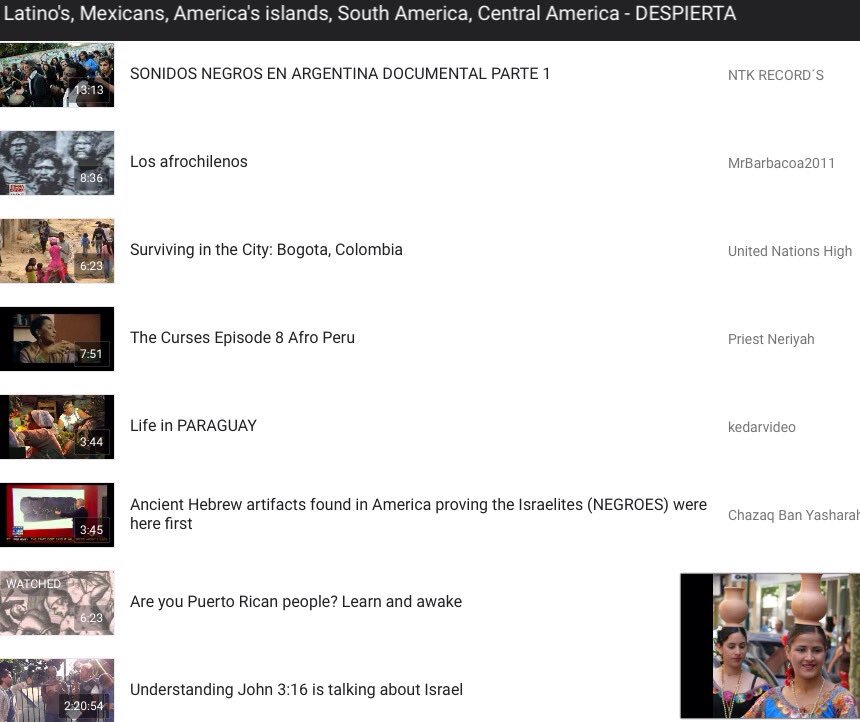This screenshot has height=722, width=860.
Task: Open 'Surviving in the City: Bogota, Colombia'
Action: [266, 249]
